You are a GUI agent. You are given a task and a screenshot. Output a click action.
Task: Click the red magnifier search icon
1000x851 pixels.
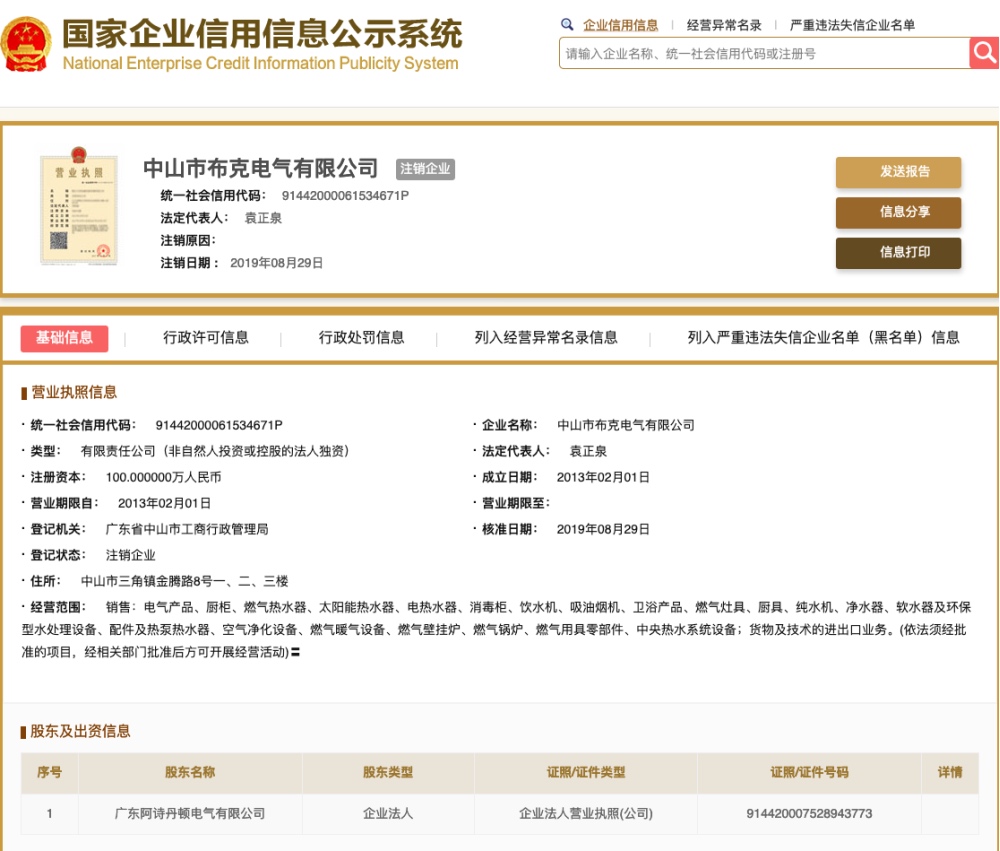(x=984, y=52)
